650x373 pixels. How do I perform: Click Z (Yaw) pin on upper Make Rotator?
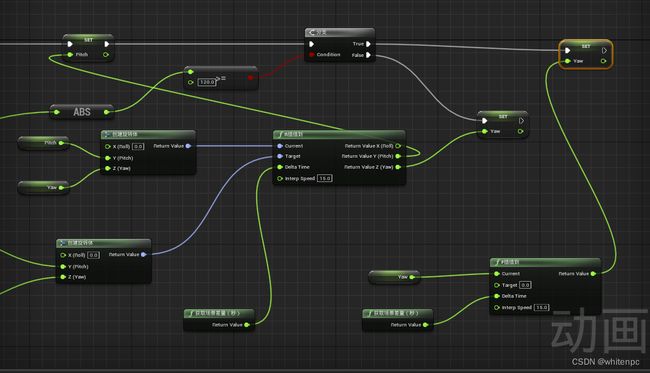coord(108,168)
